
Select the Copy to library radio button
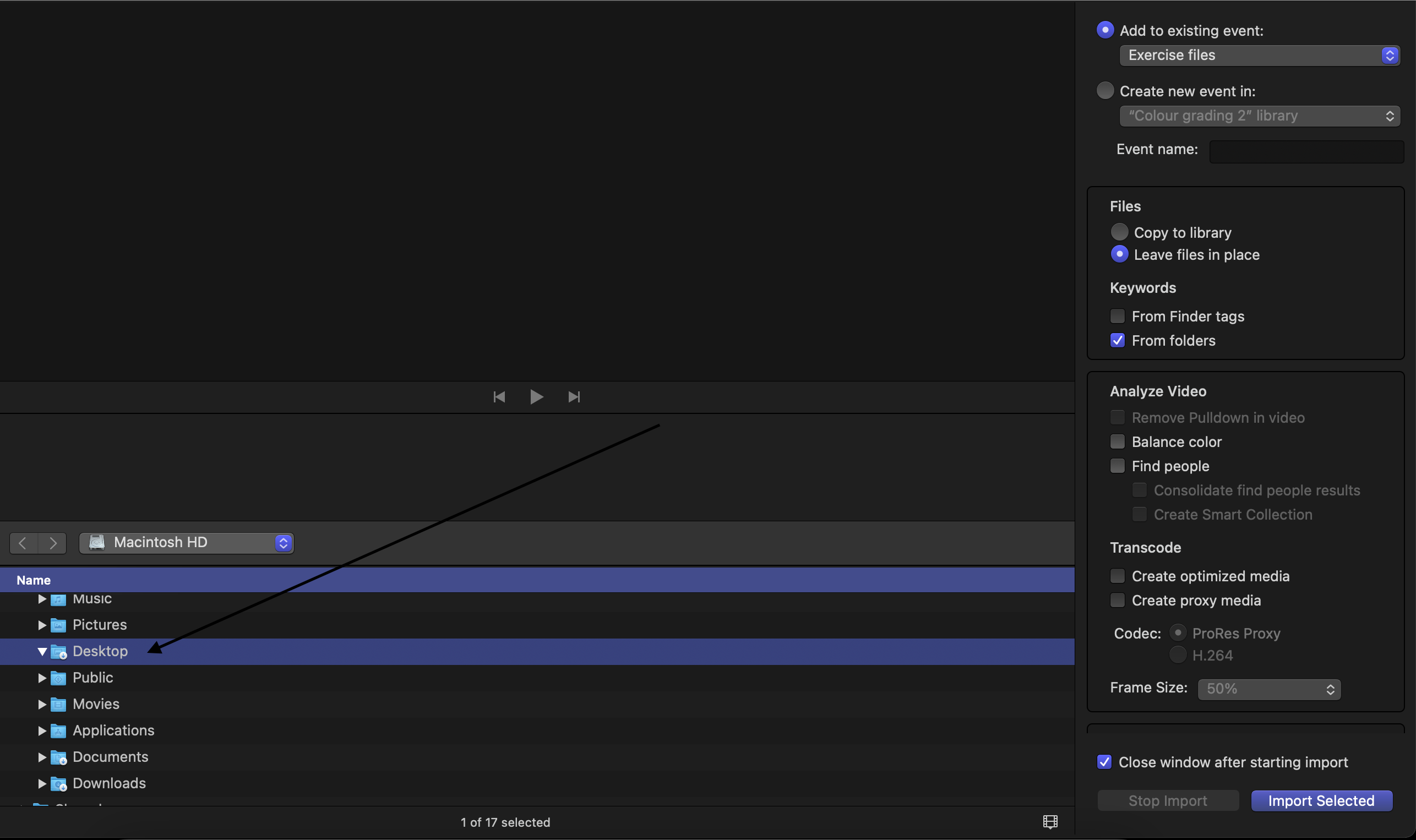tap(1119, 232)
